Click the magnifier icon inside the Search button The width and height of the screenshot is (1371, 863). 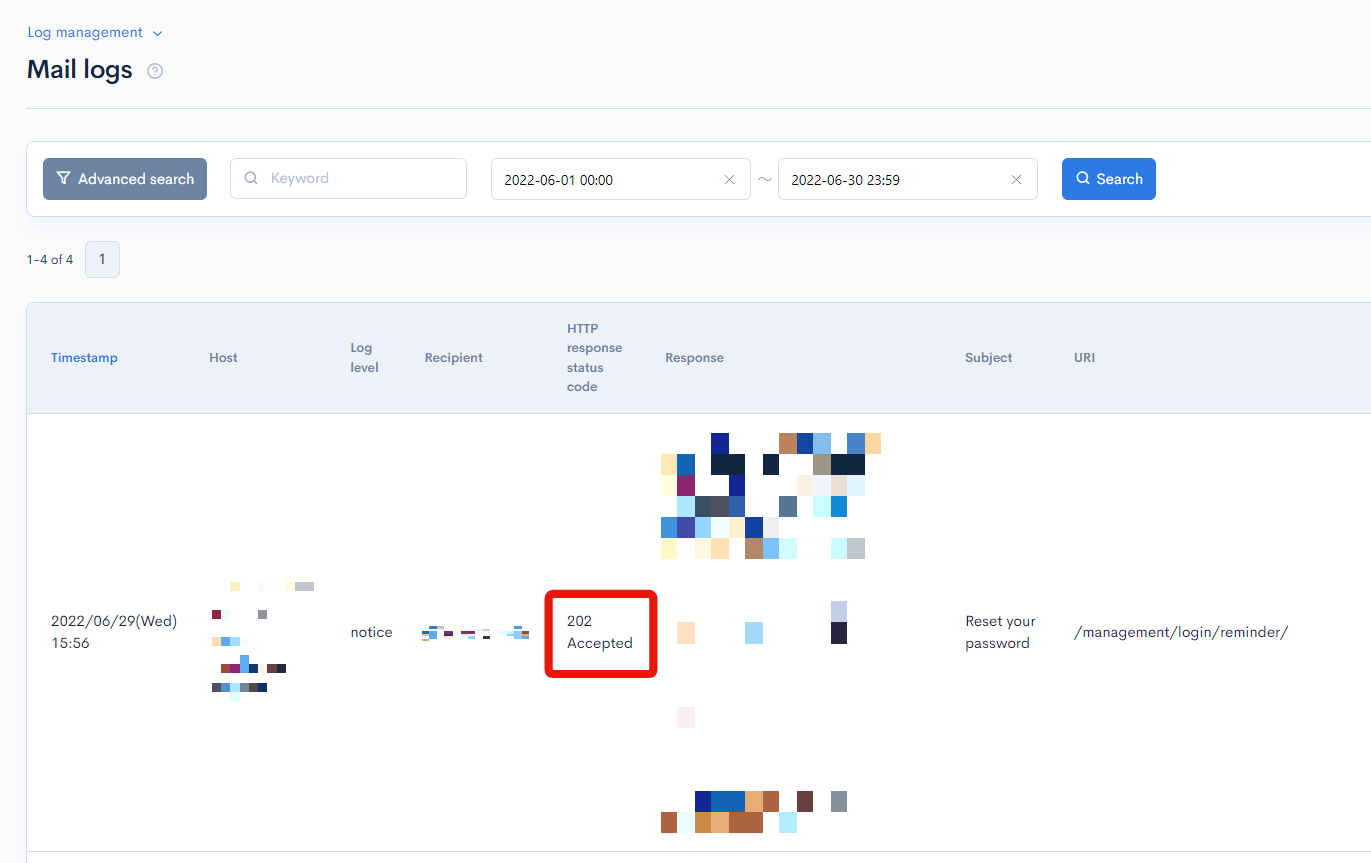(1082, 178)
